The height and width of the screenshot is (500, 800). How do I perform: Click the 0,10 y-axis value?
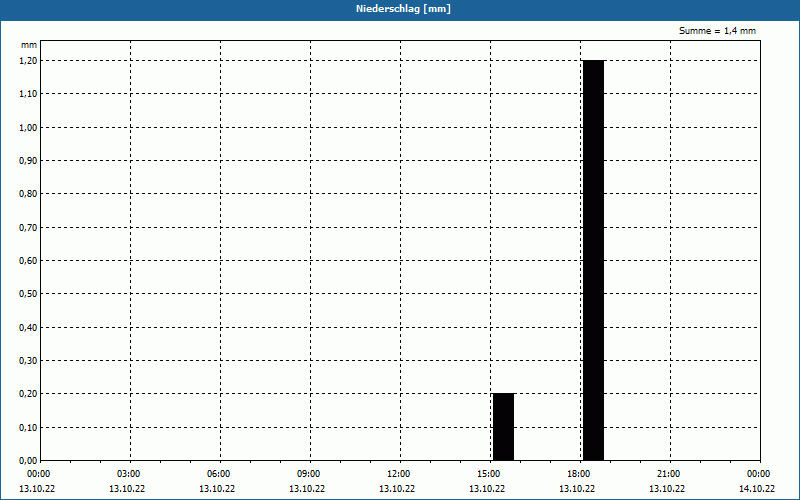[28, 428]
